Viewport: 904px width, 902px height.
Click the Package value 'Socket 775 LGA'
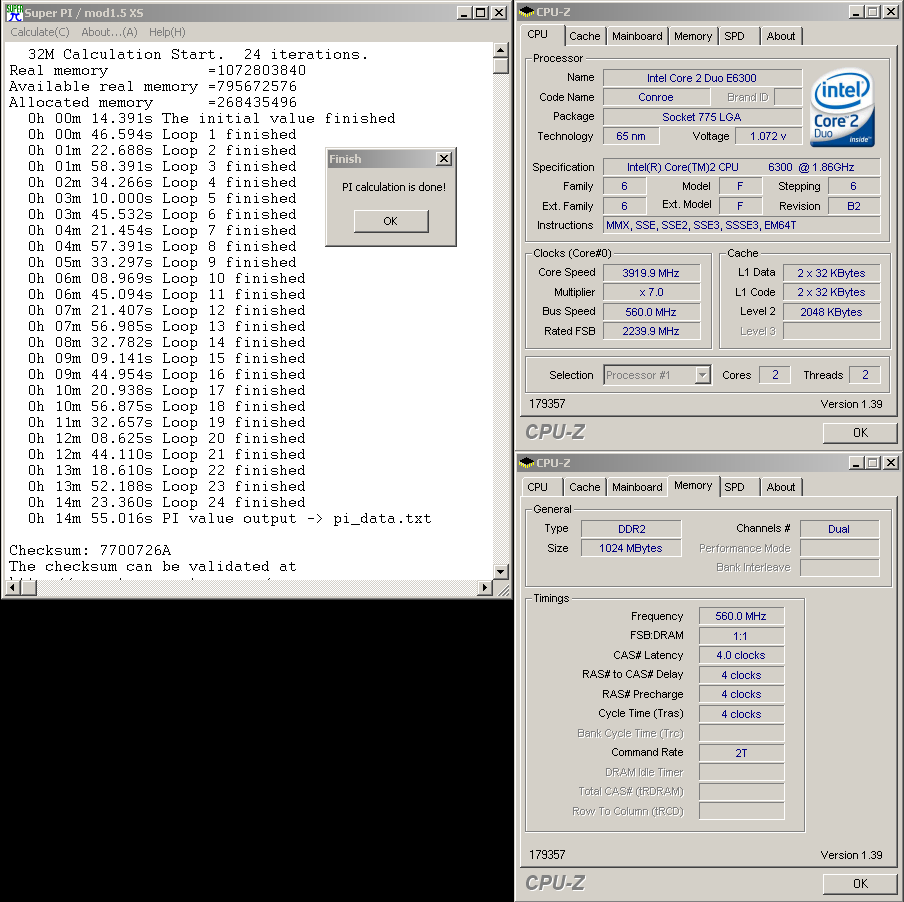(x=702, y=117)
